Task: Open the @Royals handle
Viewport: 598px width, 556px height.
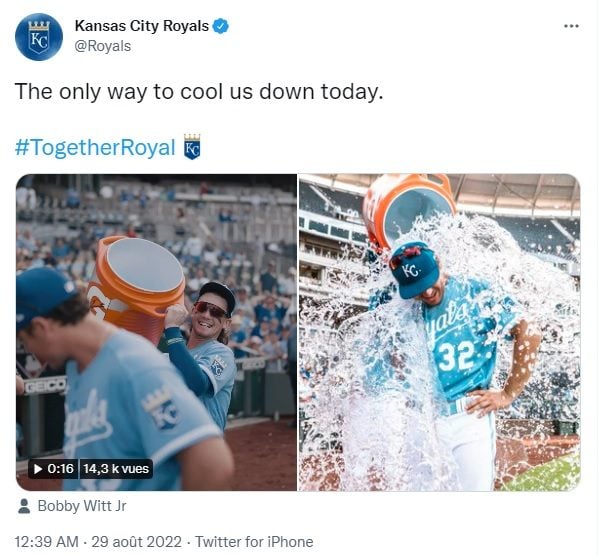Action: [103, 46]
